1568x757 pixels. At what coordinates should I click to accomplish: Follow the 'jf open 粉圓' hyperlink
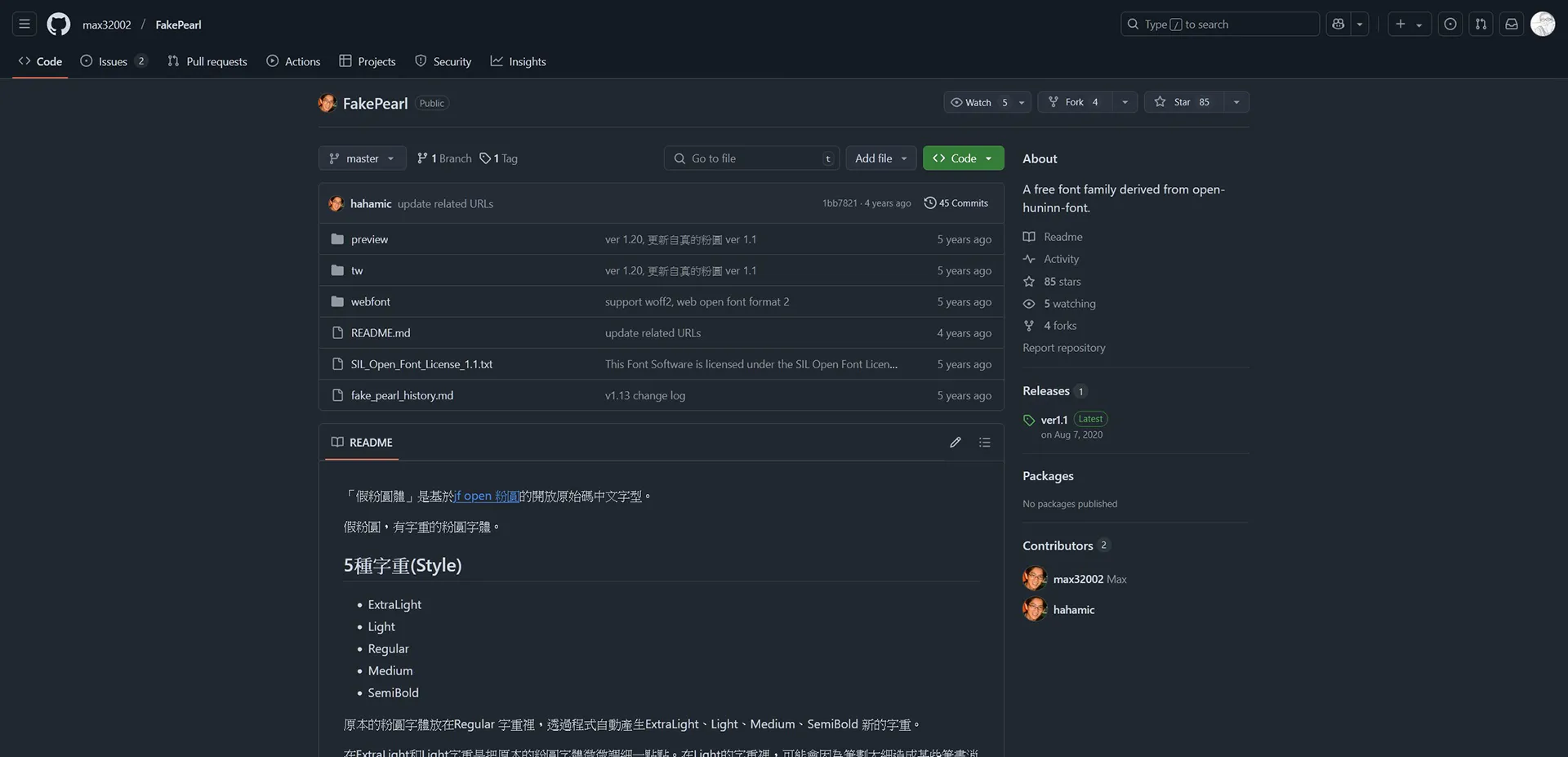(x=487, y=496)
